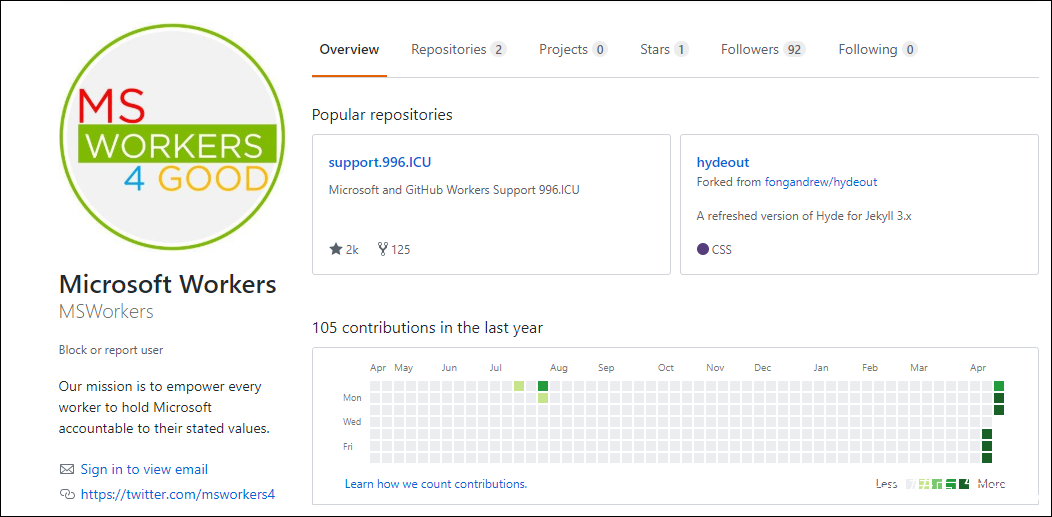
Task: Click Sign in to view email
Action: 144,469
